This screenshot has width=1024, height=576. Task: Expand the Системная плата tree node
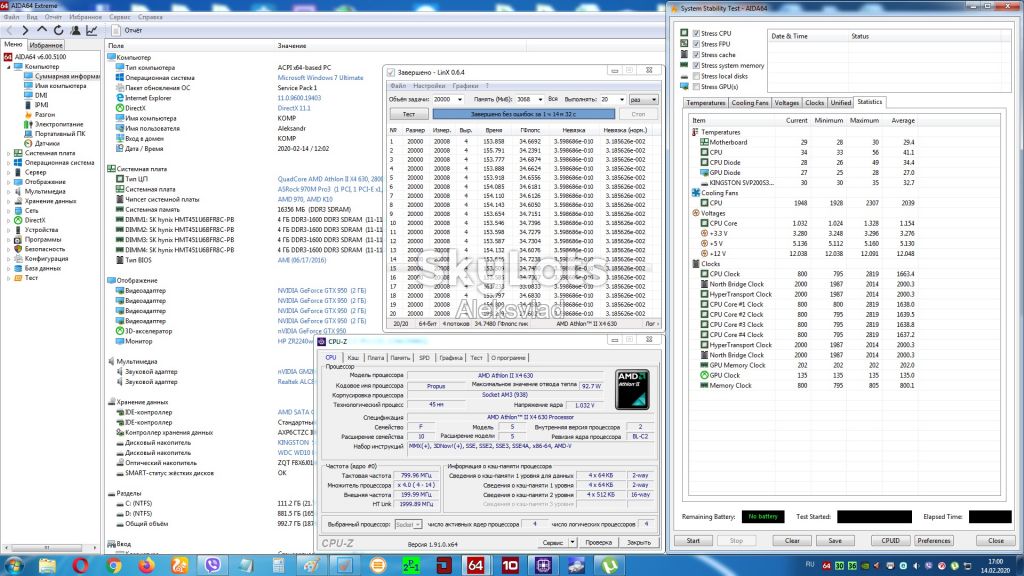point(9,153)
